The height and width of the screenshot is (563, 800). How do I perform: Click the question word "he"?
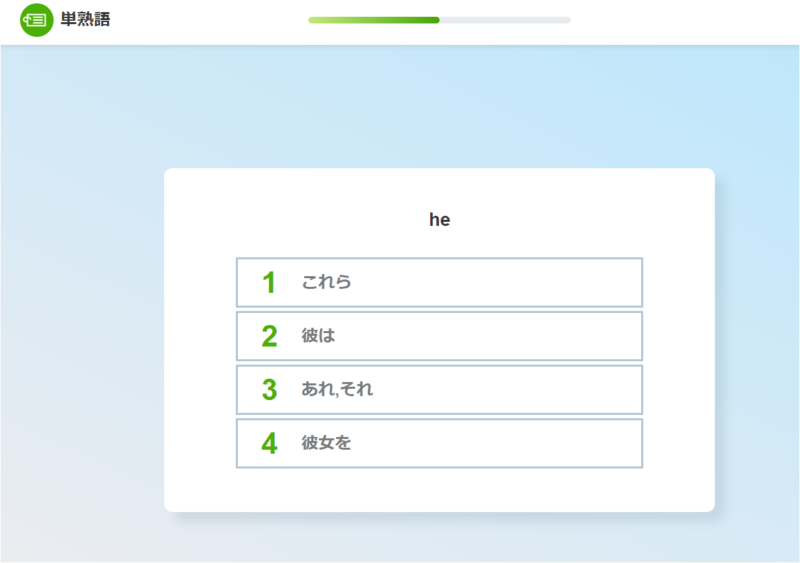click(439, 219)
